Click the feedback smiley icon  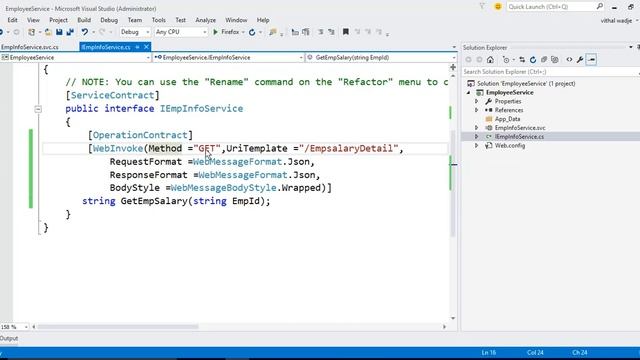click(498, 7)
